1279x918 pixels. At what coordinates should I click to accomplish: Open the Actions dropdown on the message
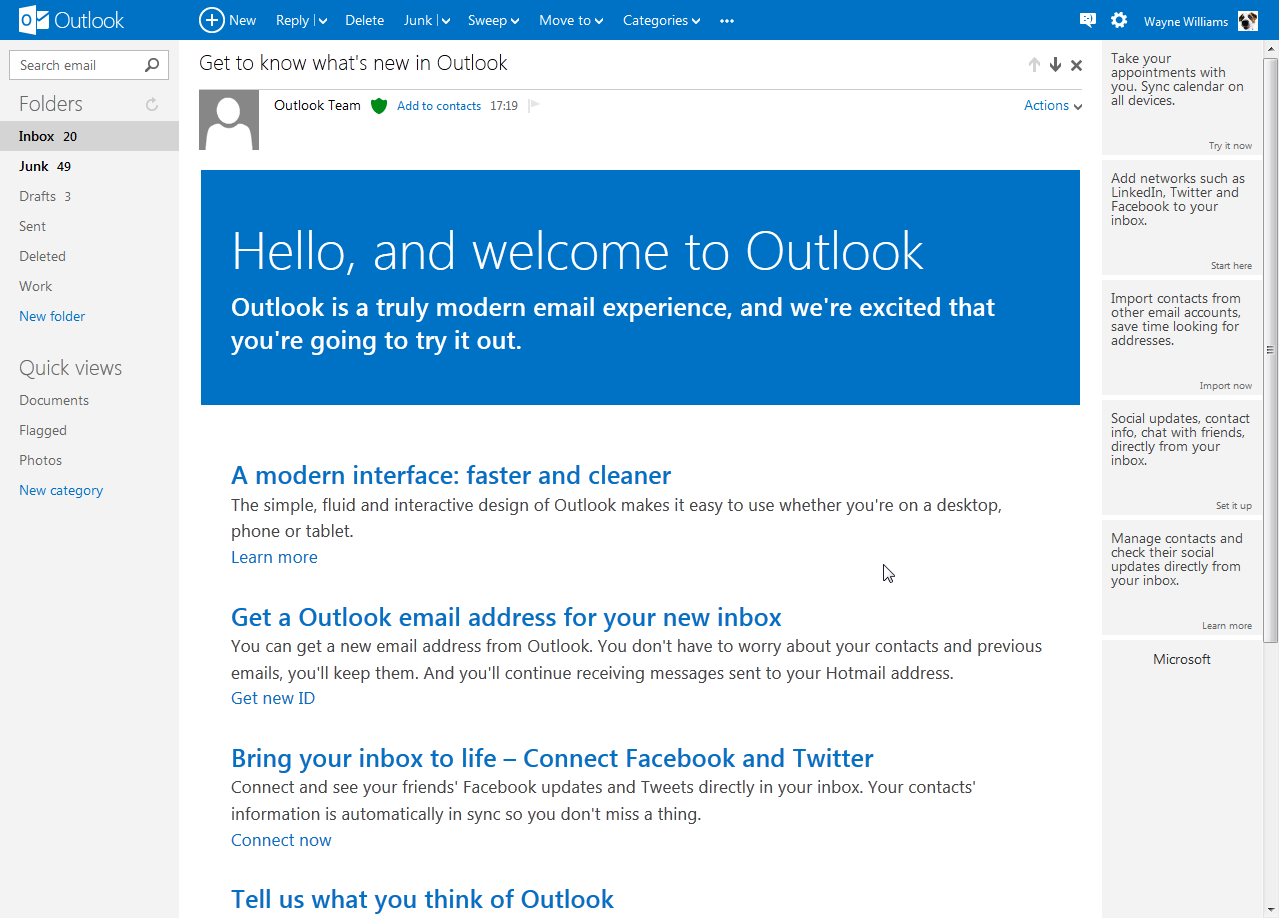[1052, 105]
